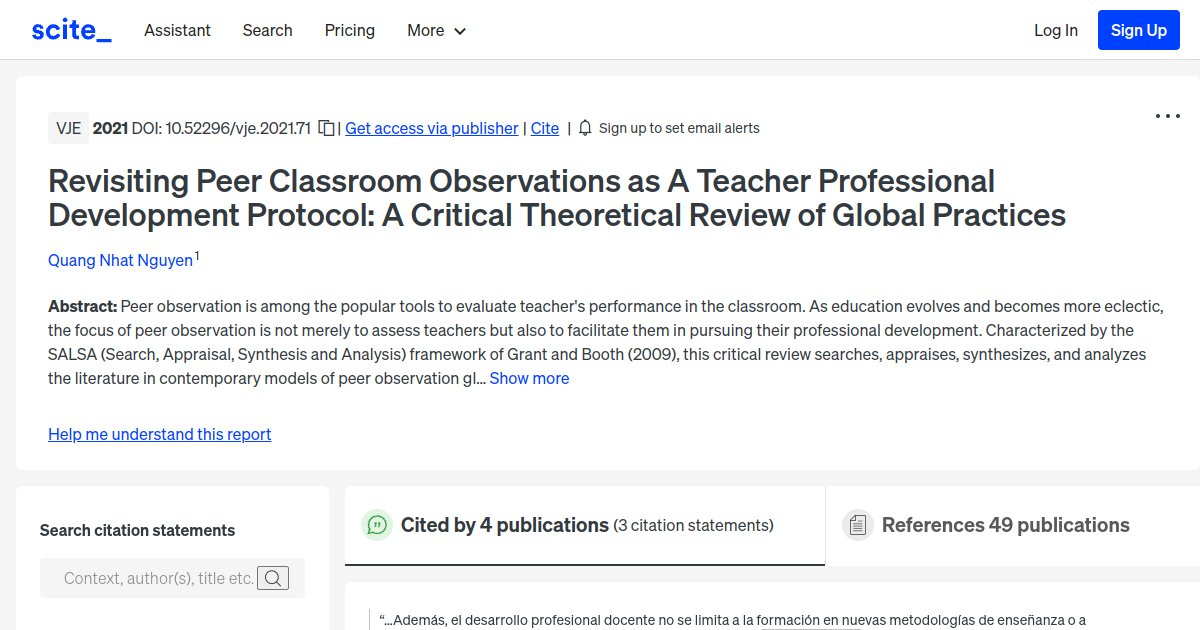Open the three-dot options menu
Viewport: 1200px width, 630px height.
[1167, 116]
